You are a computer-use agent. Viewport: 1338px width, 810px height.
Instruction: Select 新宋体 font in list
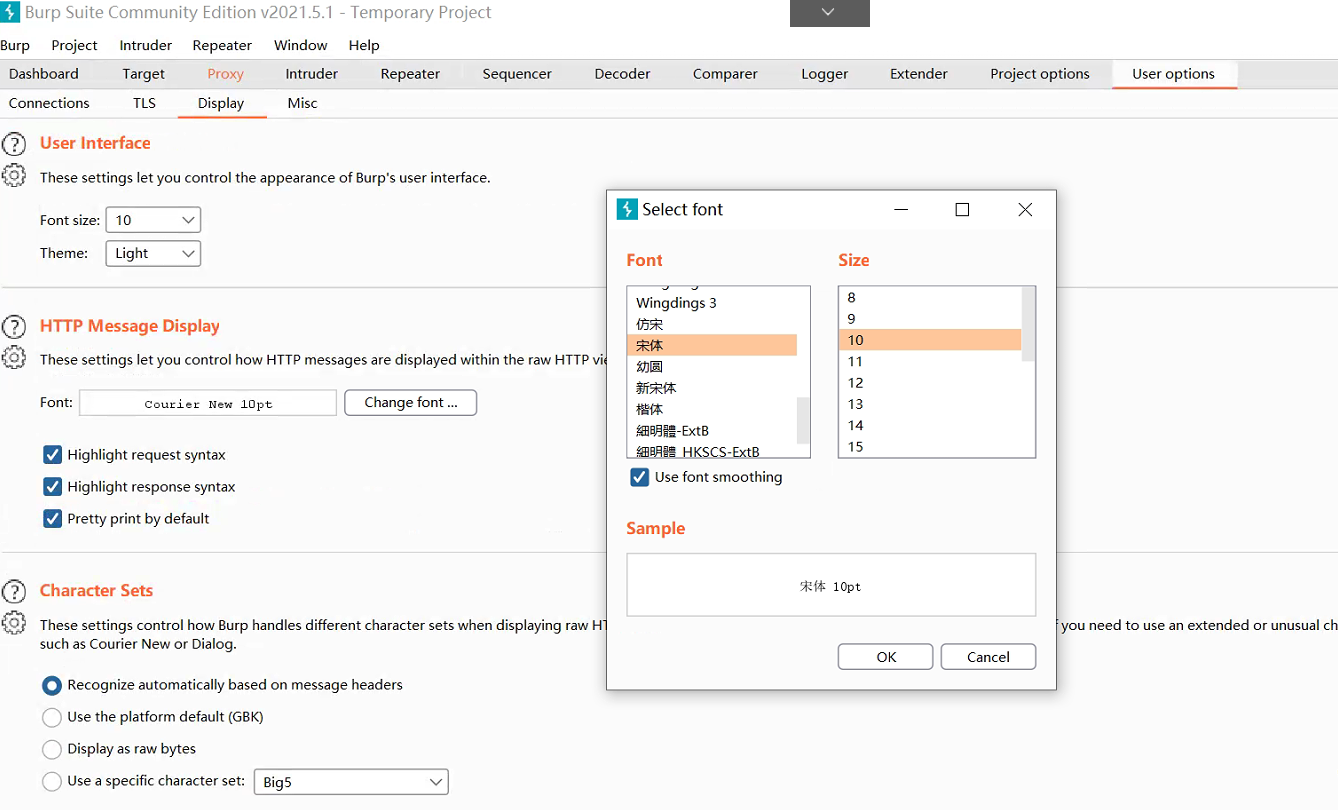click(712, 388)
